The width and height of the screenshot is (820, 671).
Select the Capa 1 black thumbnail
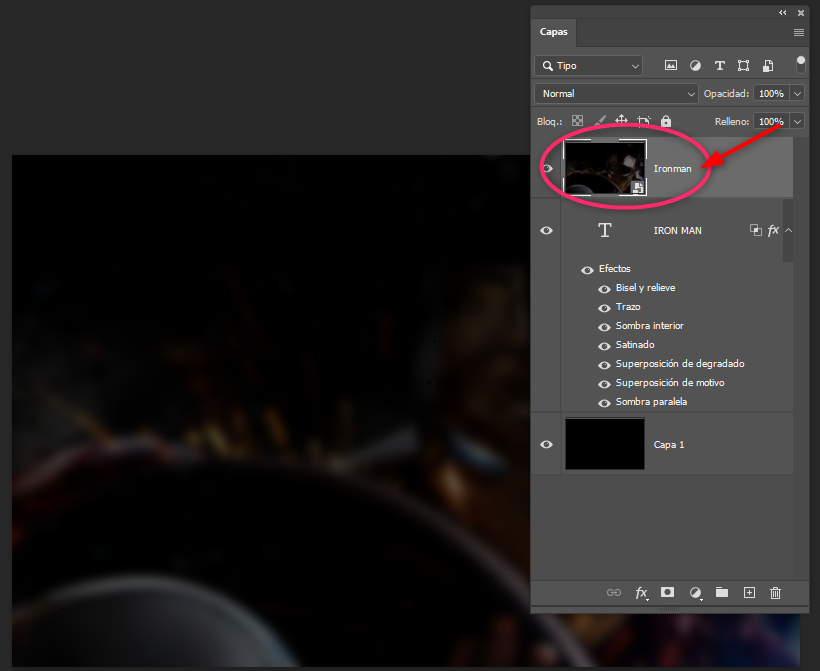[x=605, y=443]
